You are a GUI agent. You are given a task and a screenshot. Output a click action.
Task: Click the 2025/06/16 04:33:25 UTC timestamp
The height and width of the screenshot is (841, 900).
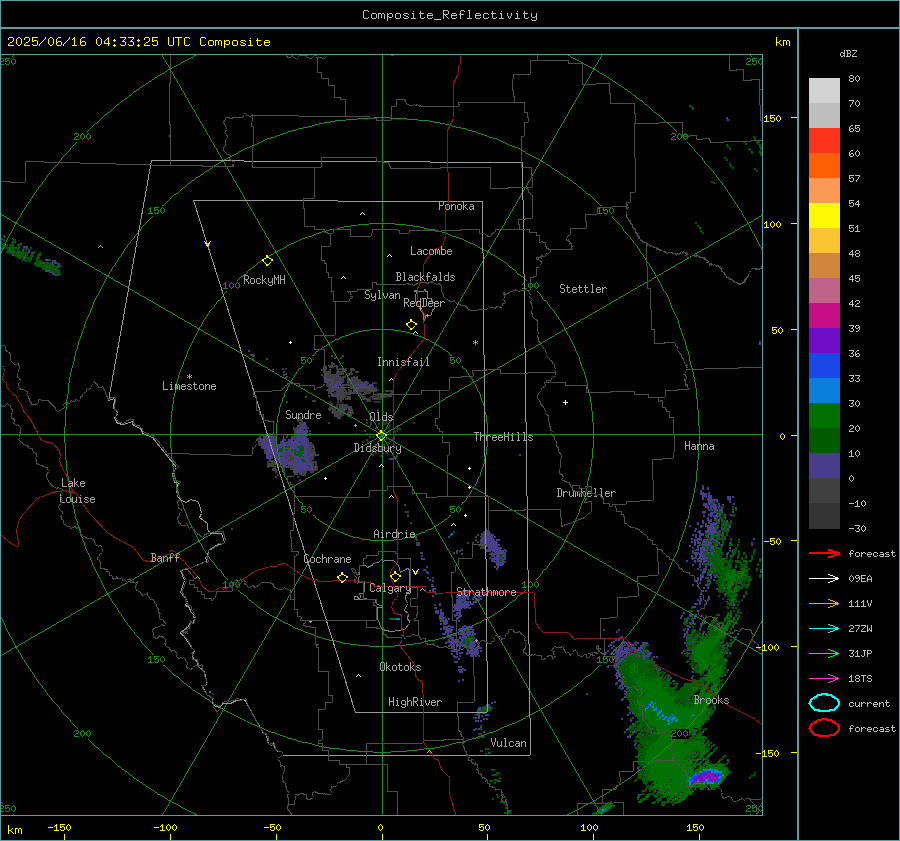[99, 42]
